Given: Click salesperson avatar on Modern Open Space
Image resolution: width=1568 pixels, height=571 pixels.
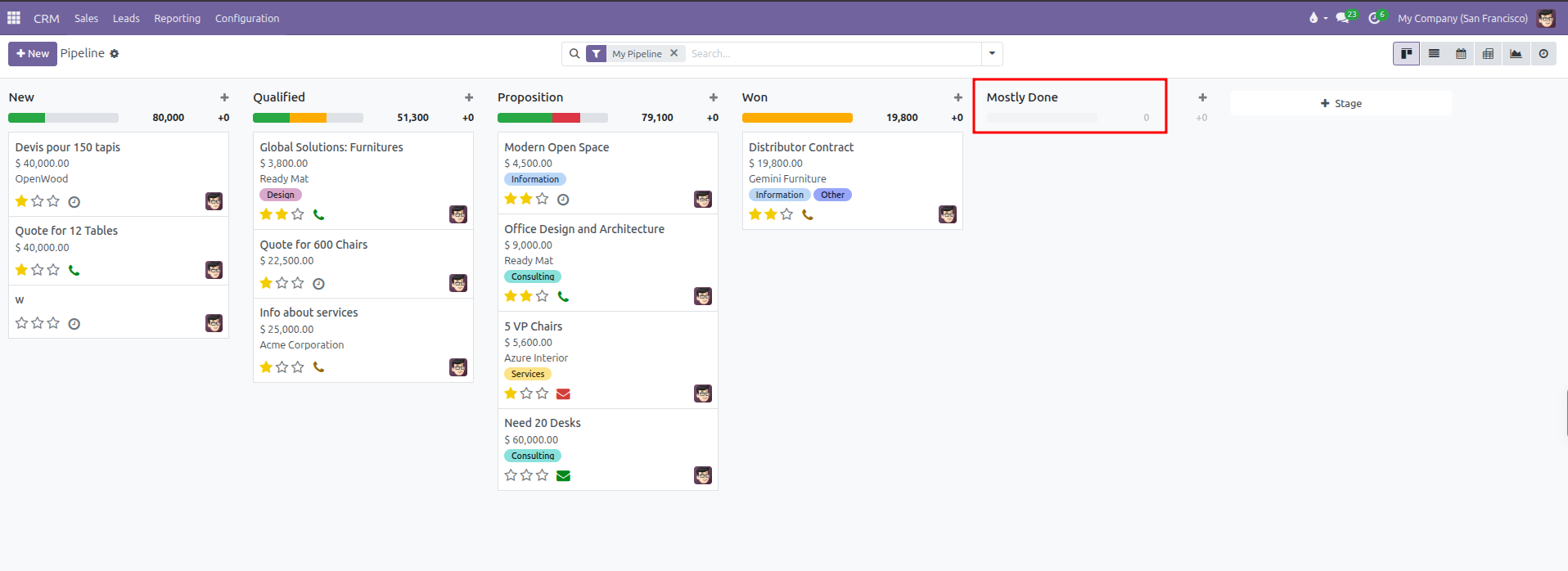Looking at the screenshot, I should [x=703, y=200].
